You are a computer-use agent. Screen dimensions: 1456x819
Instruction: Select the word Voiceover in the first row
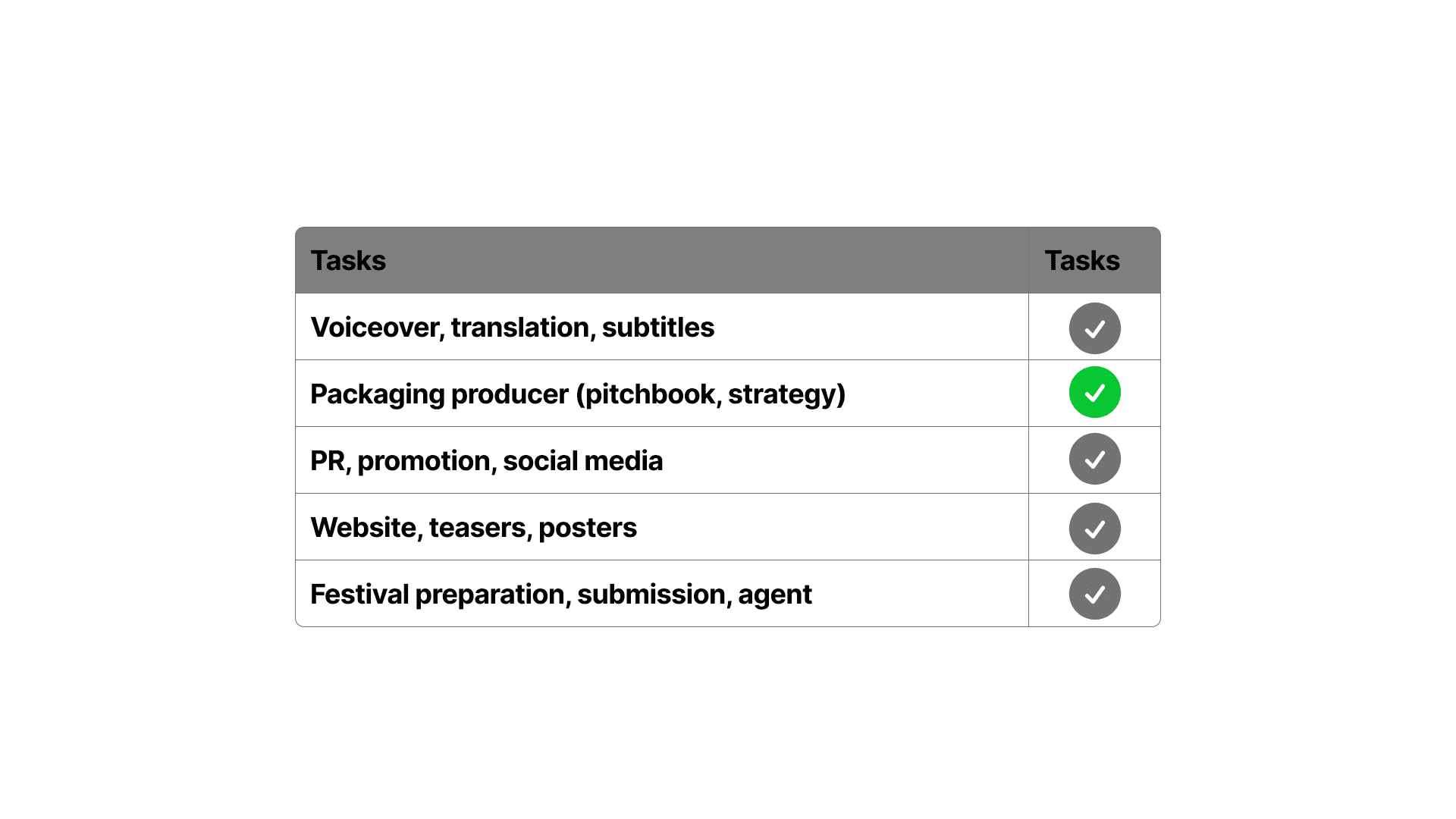[375, 328]
